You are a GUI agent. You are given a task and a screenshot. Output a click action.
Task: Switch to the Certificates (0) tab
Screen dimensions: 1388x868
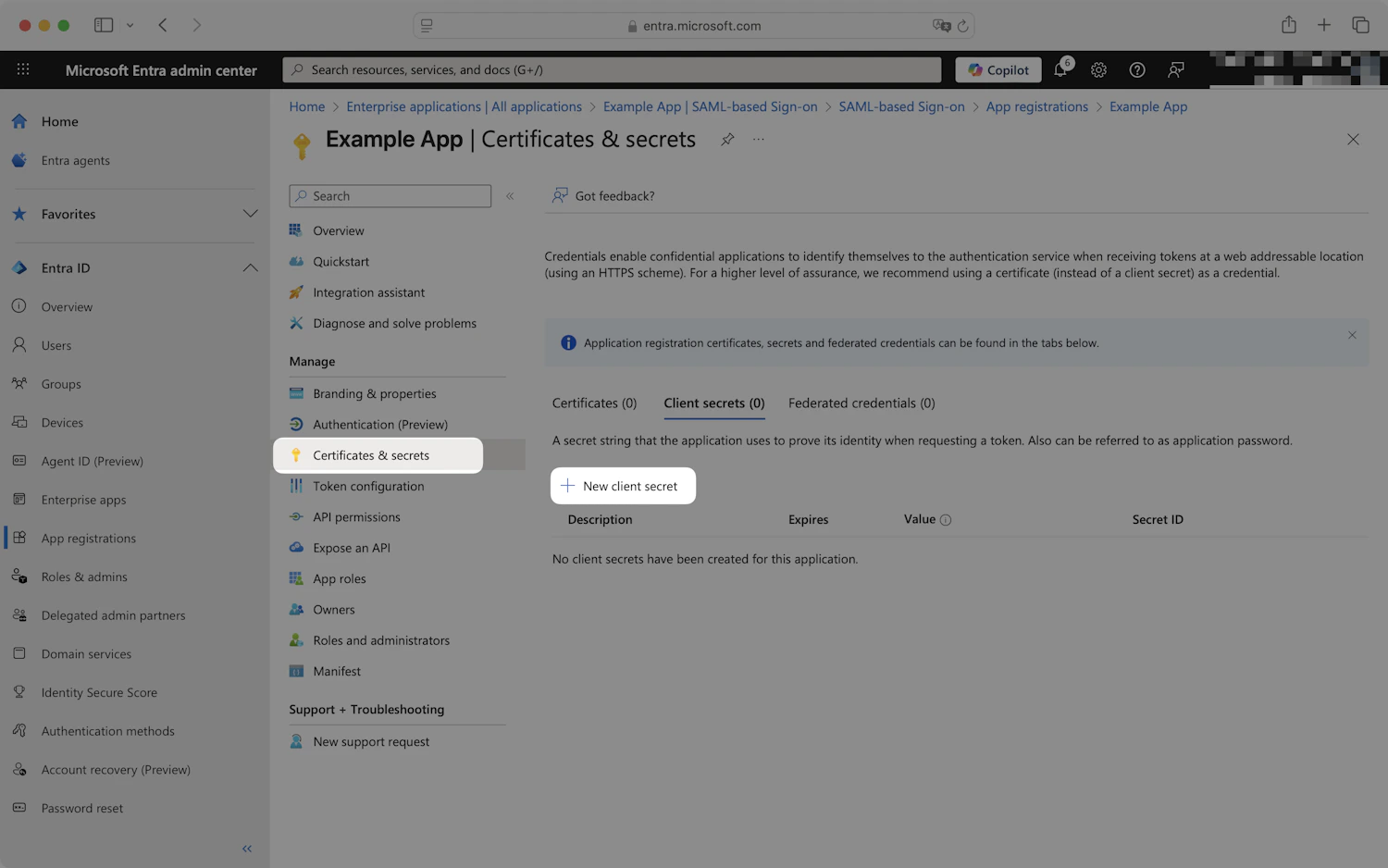pos(594,403)
